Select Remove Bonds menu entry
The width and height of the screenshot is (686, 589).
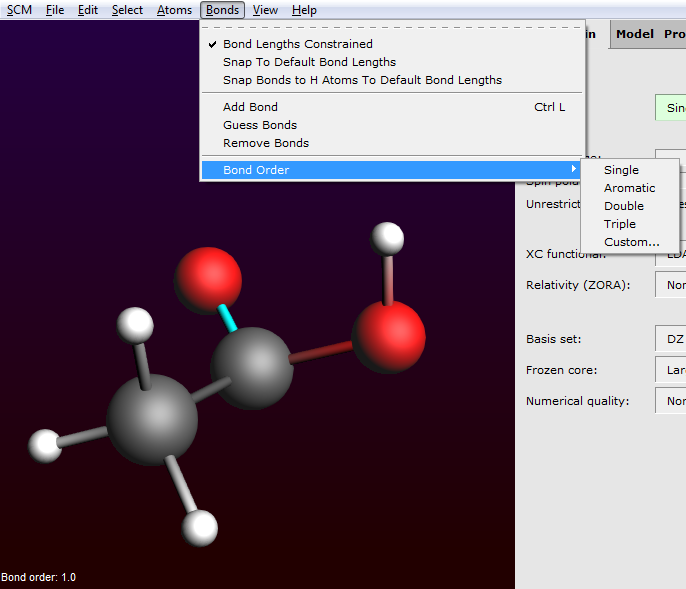pos(392,143)
